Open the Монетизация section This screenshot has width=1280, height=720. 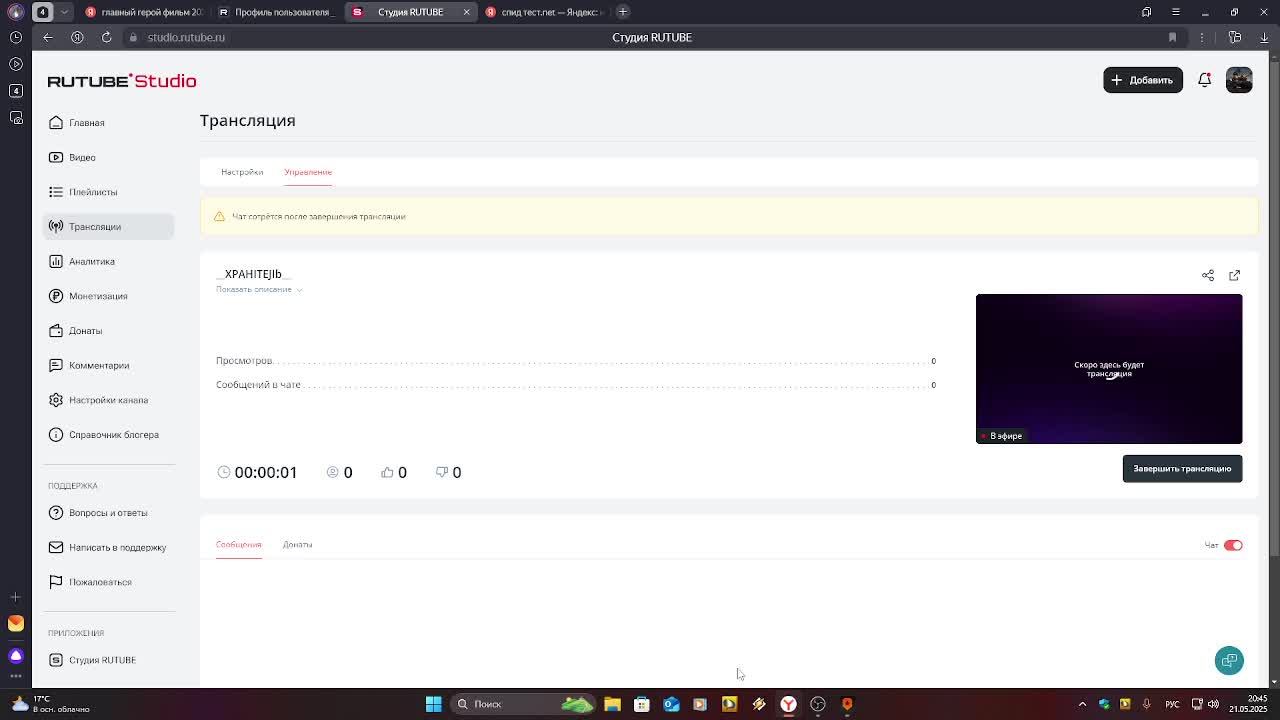pyautogui.click(x=108, y=296)
